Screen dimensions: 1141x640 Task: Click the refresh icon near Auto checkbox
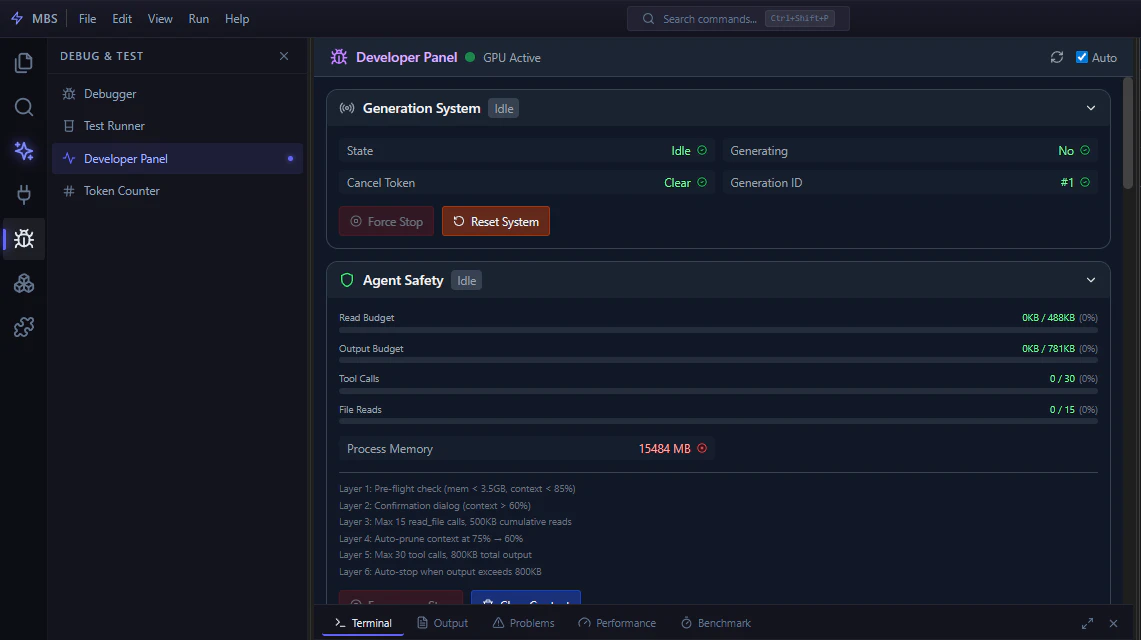tap(1057, 57)
